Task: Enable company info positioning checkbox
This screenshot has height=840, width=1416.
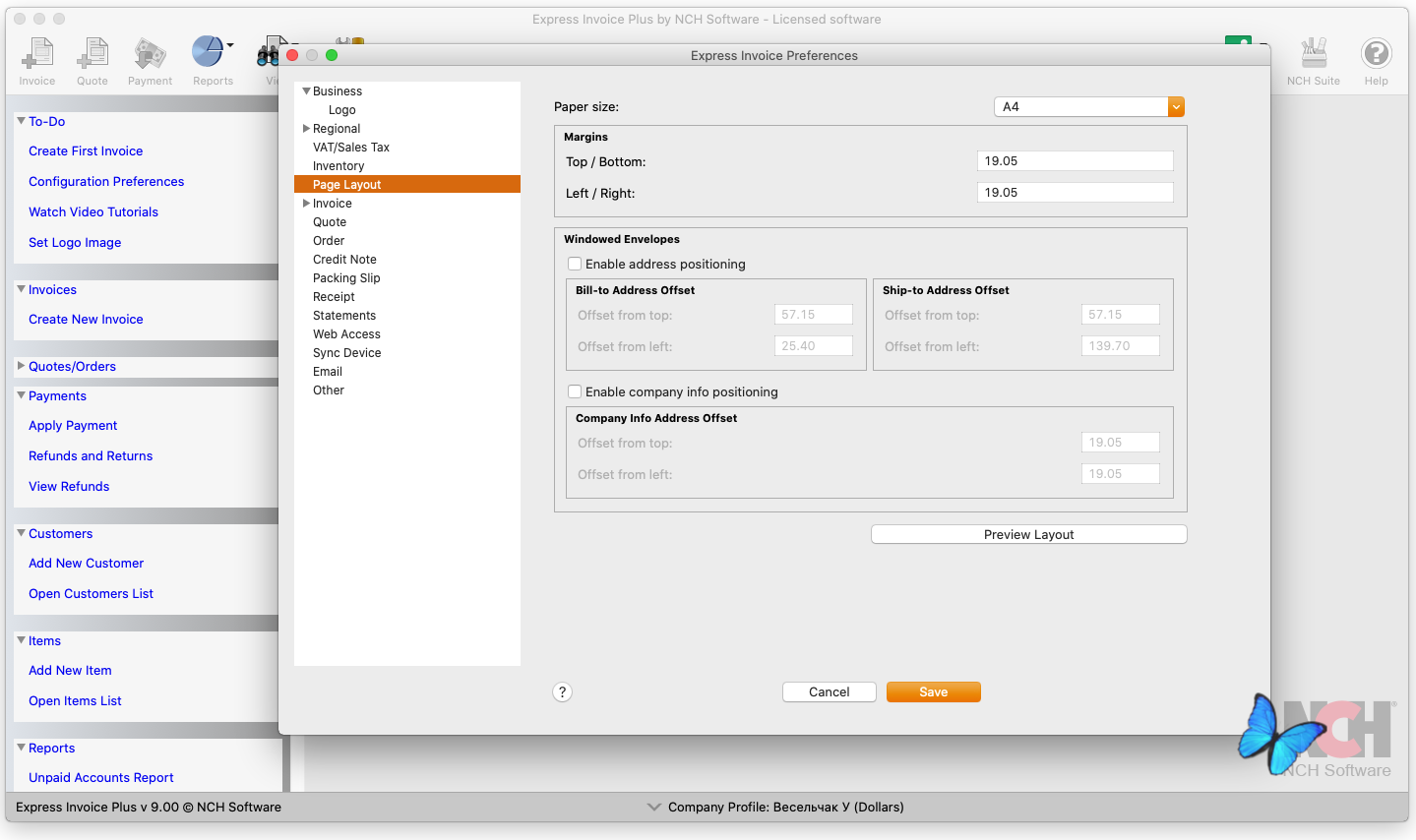Action: [x=575, y=391]
